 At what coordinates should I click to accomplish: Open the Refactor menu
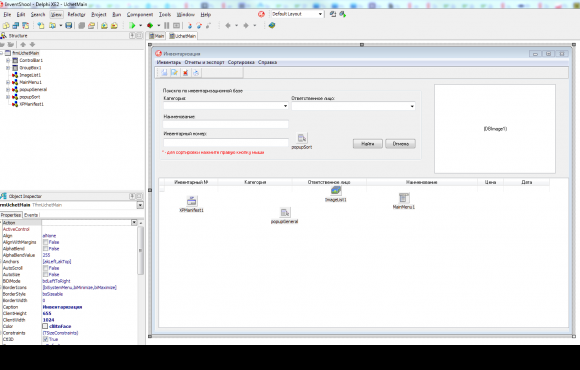76,14
